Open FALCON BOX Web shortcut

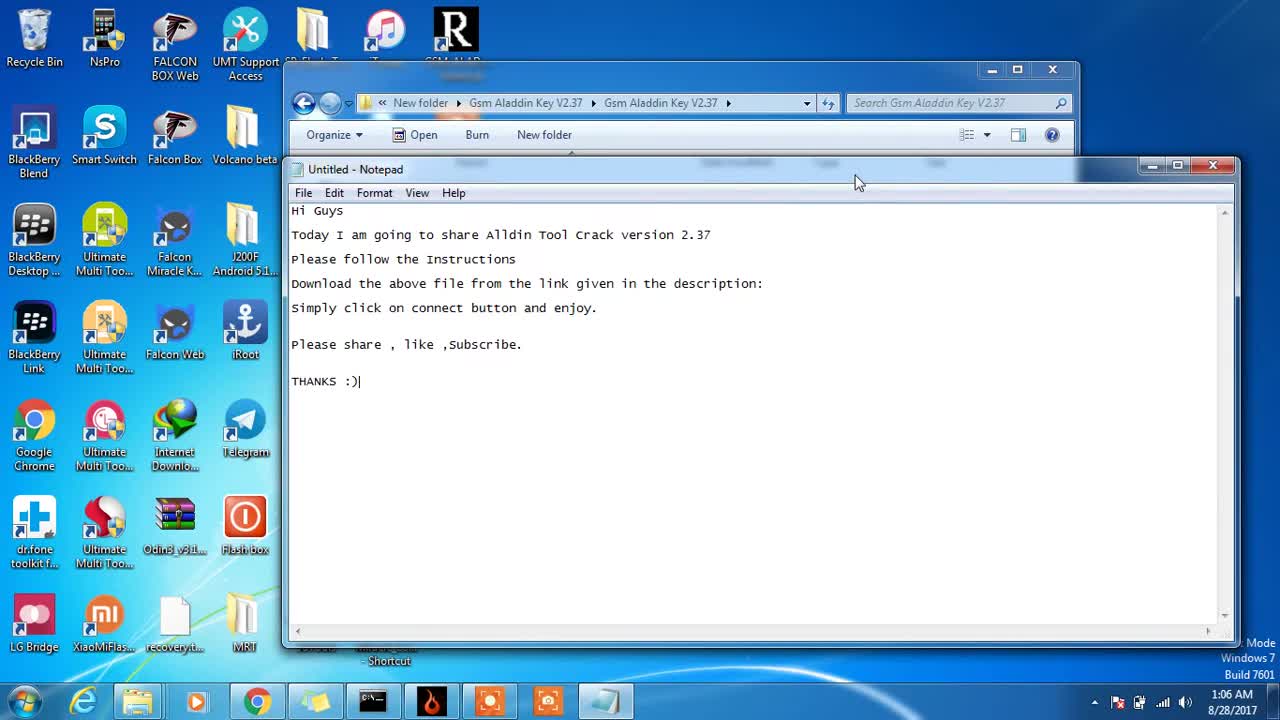point(175,46)
